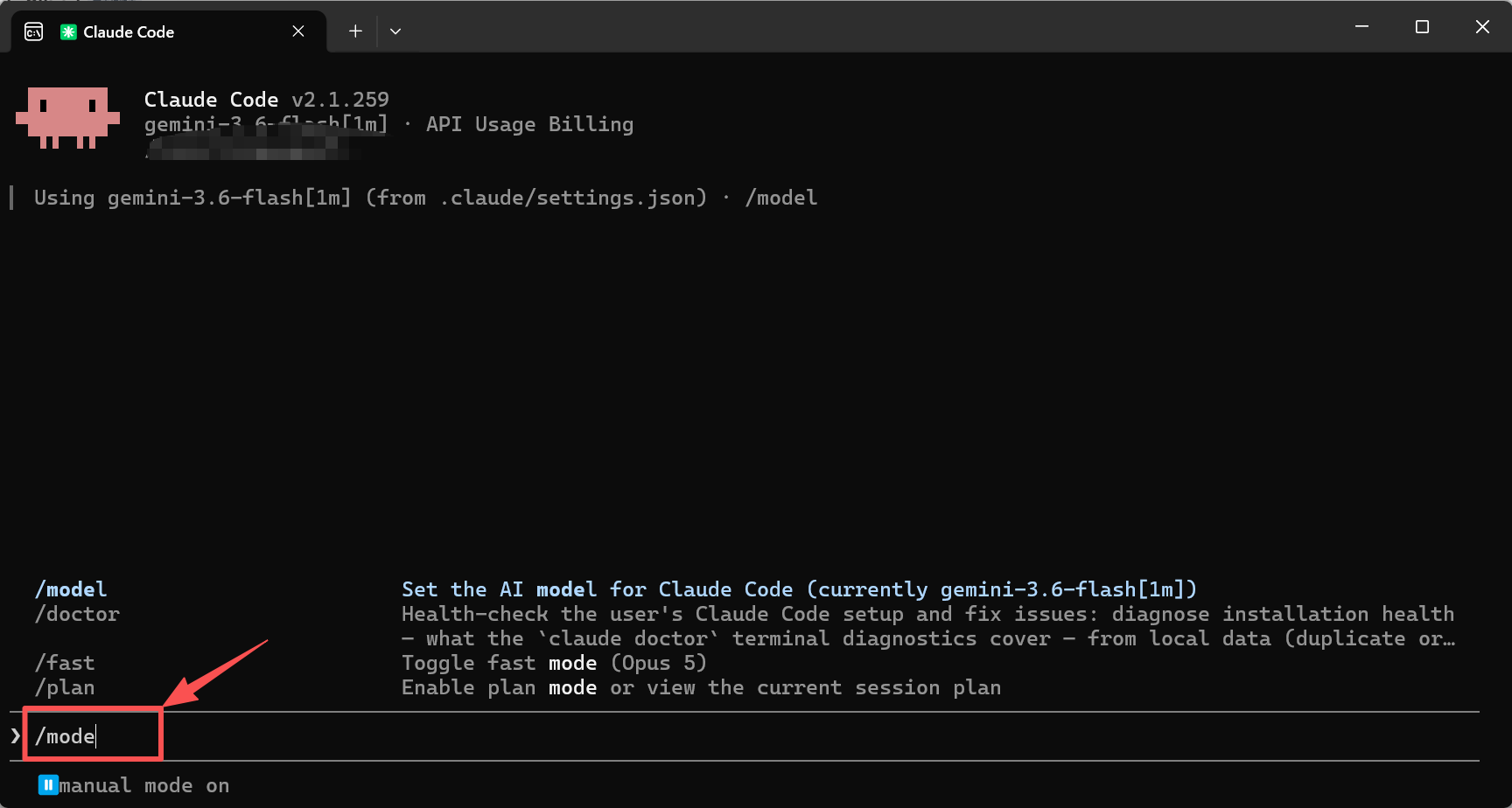Select the /model command suggestion

[71, 589]
